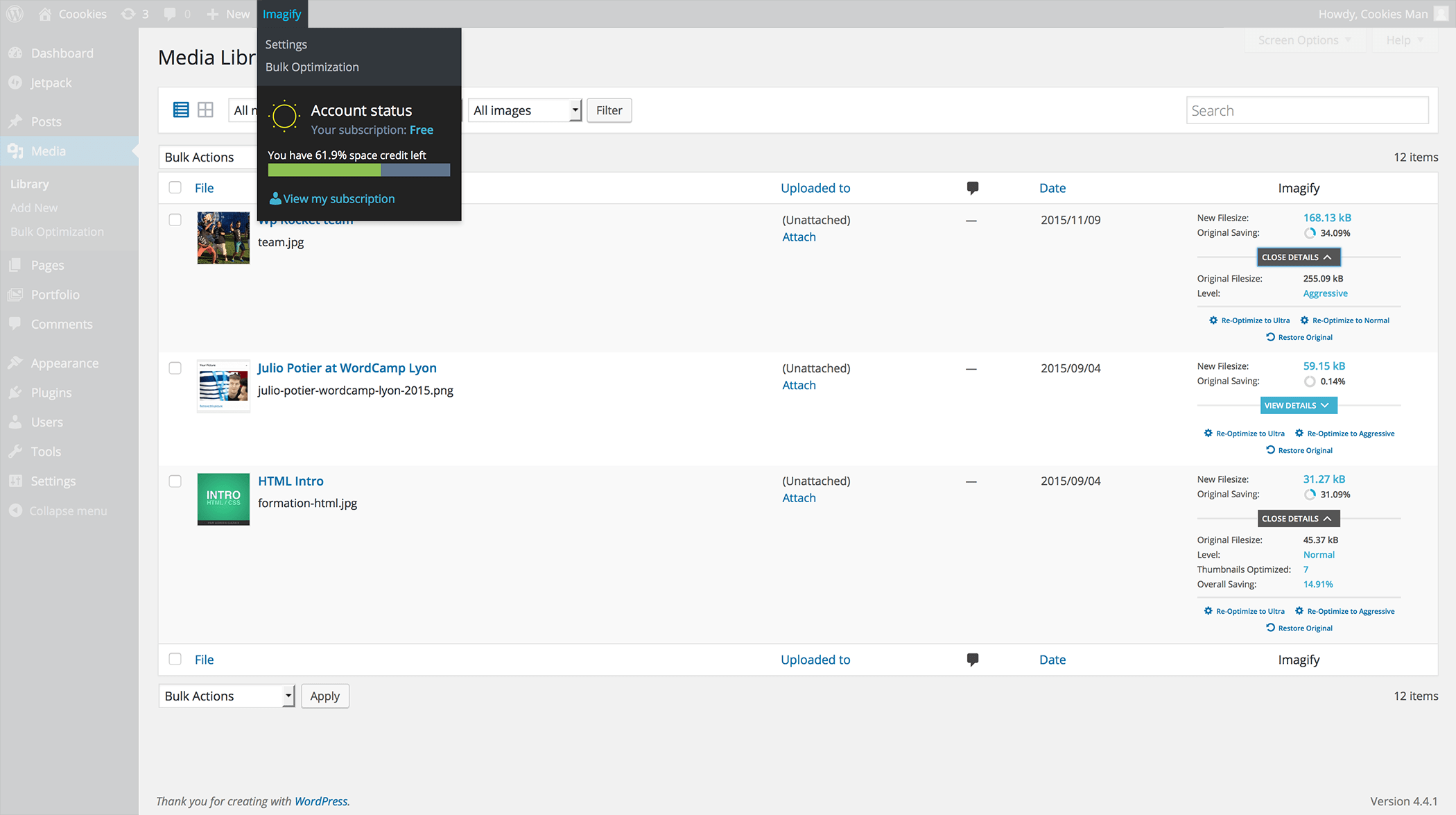Open the All images dropdown
1456x815 pixels.
click(525, 110)
